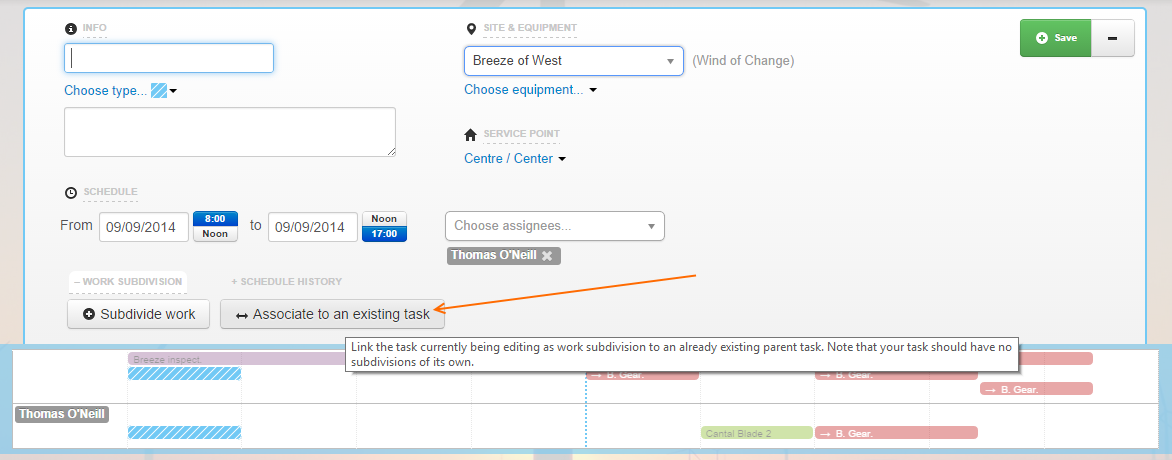
Task: Click the Subdivide work button
Action: (x=138, y=314)
